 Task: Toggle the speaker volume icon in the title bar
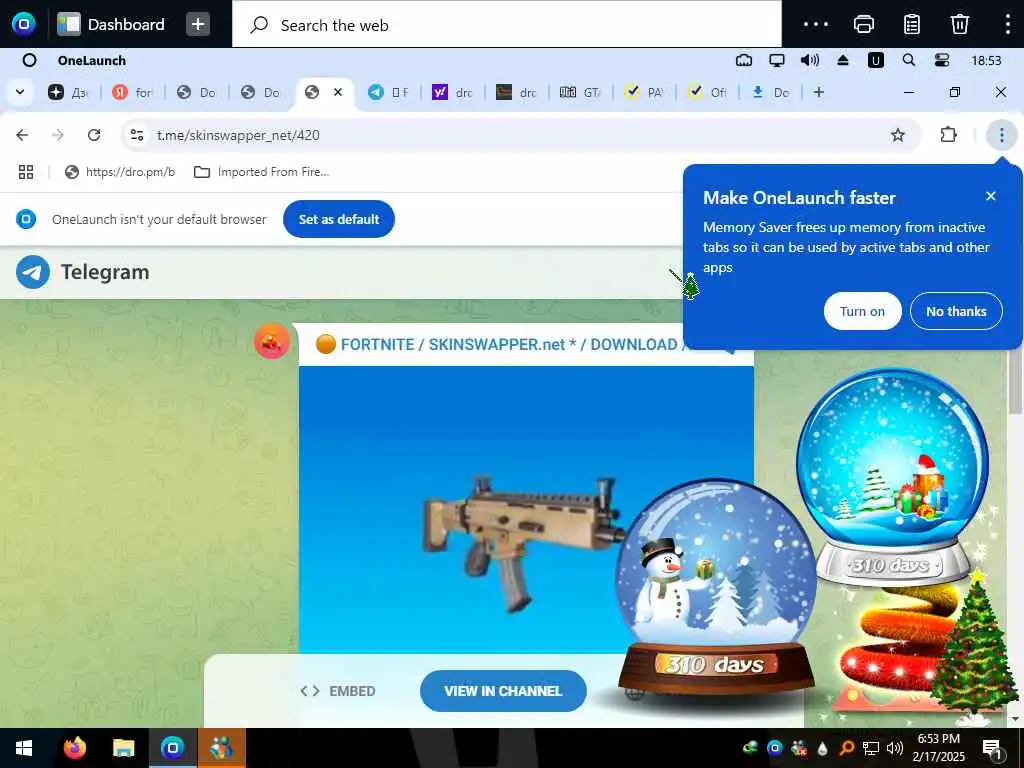[x=810, y=61]
